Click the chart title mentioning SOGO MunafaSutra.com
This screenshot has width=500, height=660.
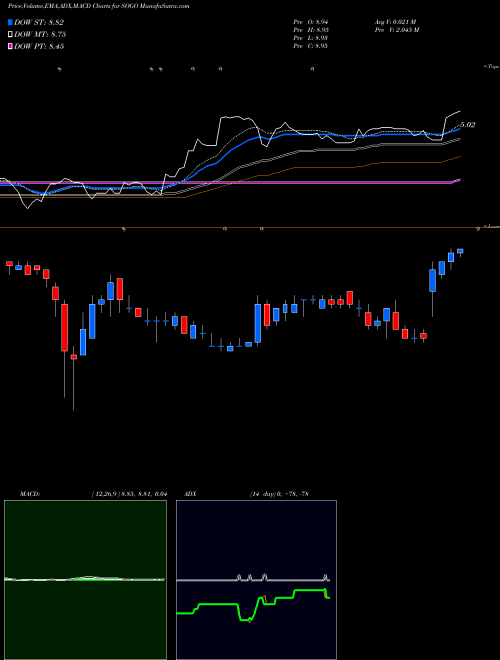point(98,6)
